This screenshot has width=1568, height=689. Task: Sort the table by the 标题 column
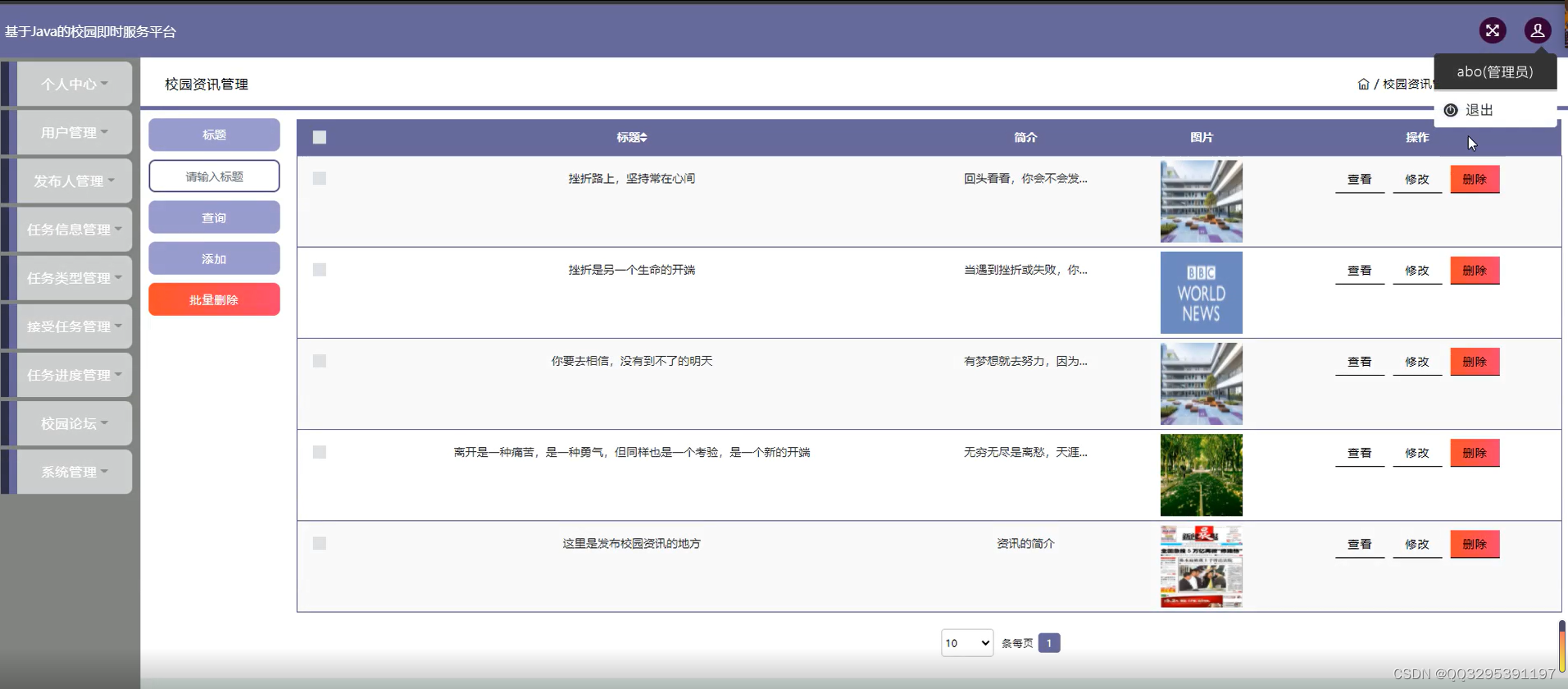click(x=632, y=137)
